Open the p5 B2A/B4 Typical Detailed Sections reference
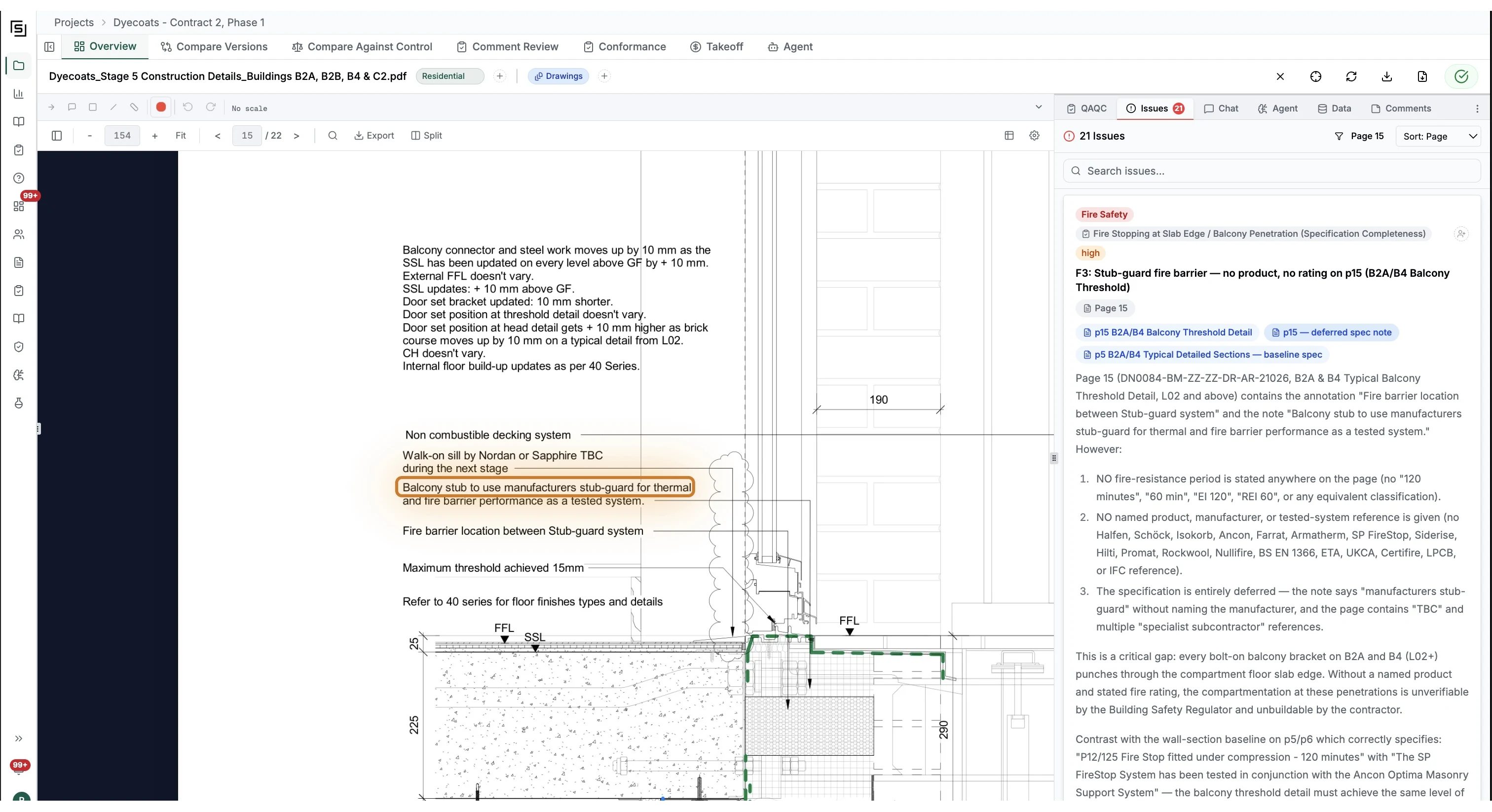1492x812 pixels. 1202,355
